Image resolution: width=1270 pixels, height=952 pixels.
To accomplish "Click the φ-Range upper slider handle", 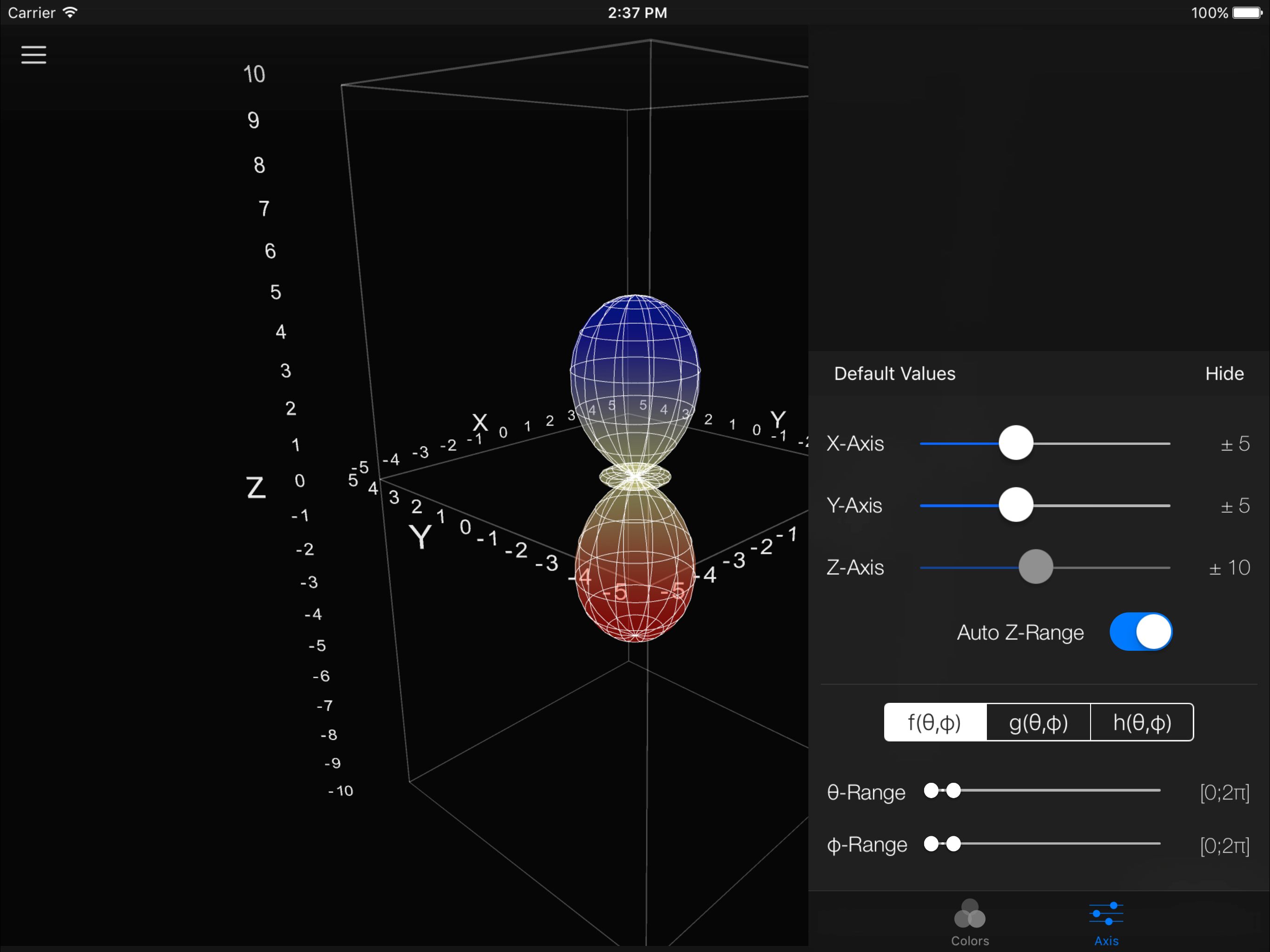I will tap(953, 844).
